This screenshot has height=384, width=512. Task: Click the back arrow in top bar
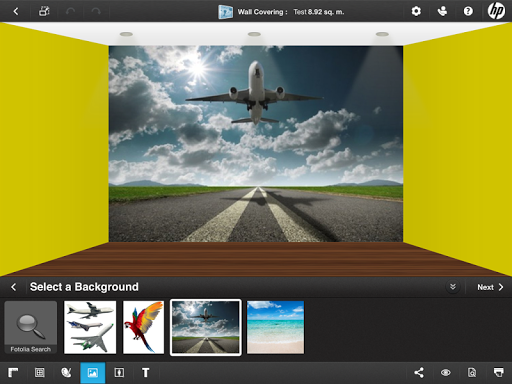[16, 11]
